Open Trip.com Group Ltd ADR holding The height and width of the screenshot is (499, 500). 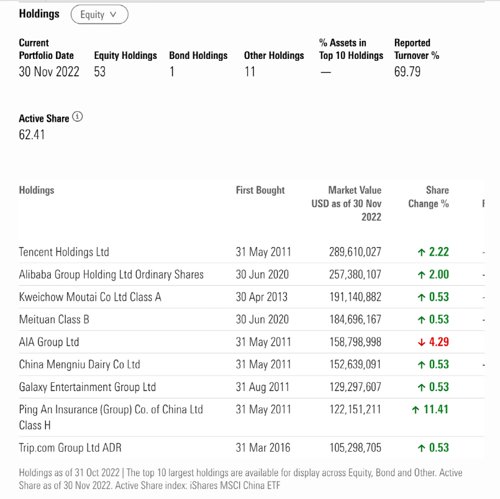pos(70,448)
